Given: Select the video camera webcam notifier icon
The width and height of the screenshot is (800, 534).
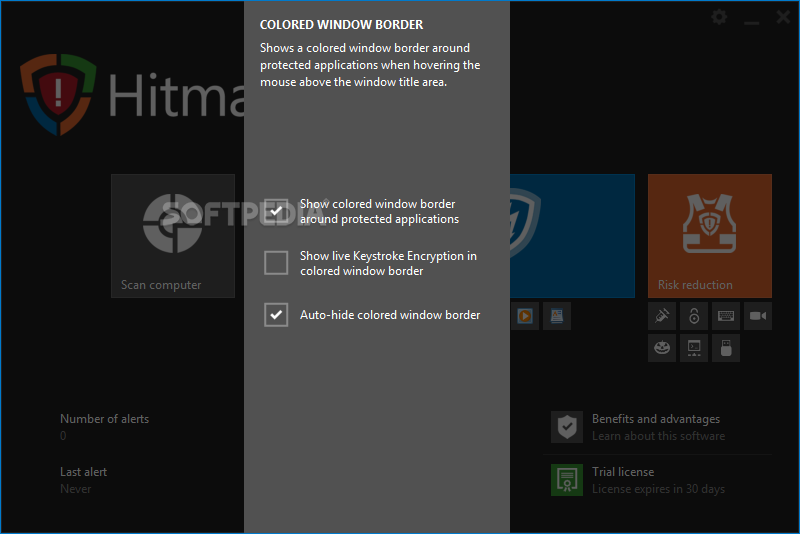Looking at the screenshot, I should click(758, 316).
